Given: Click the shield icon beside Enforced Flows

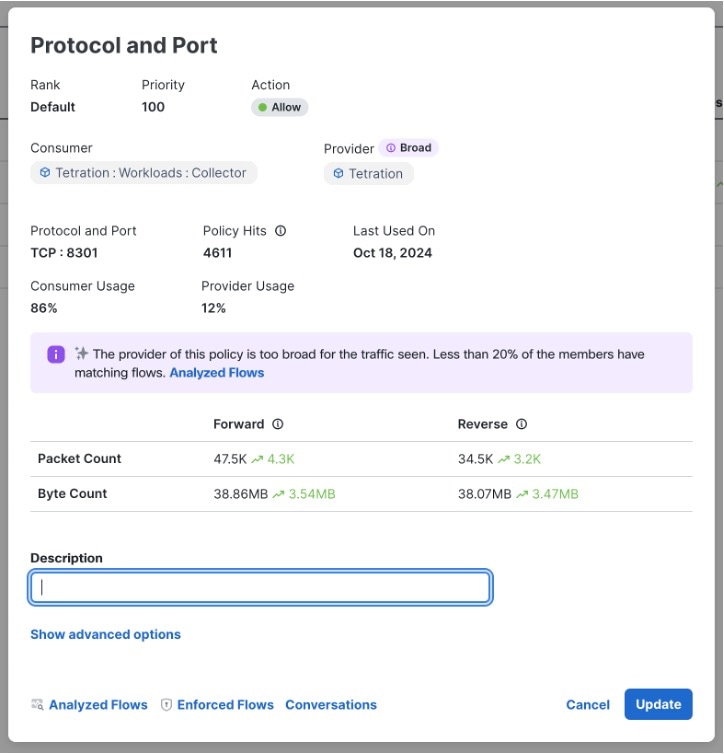Looking at the screenshot, I should pos(167,705).
